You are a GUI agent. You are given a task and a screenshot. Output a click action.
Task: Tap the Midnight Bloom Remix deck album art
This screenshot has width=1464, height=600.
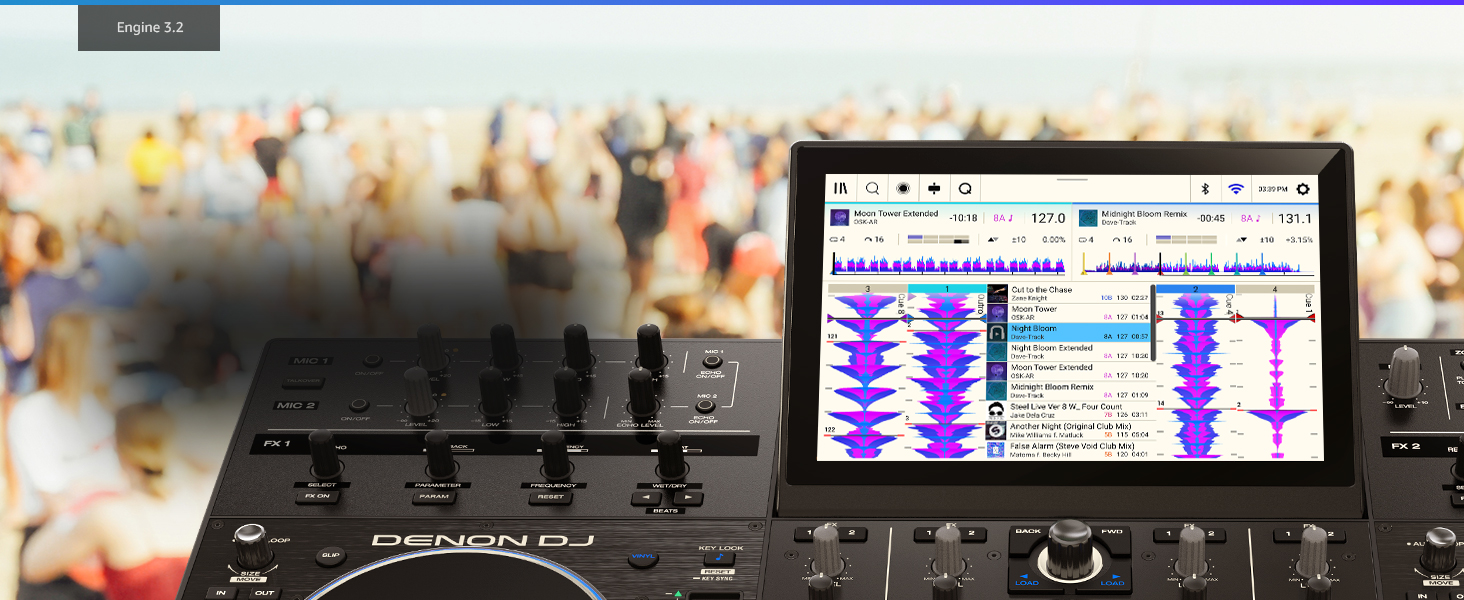tap(1087, 218)
